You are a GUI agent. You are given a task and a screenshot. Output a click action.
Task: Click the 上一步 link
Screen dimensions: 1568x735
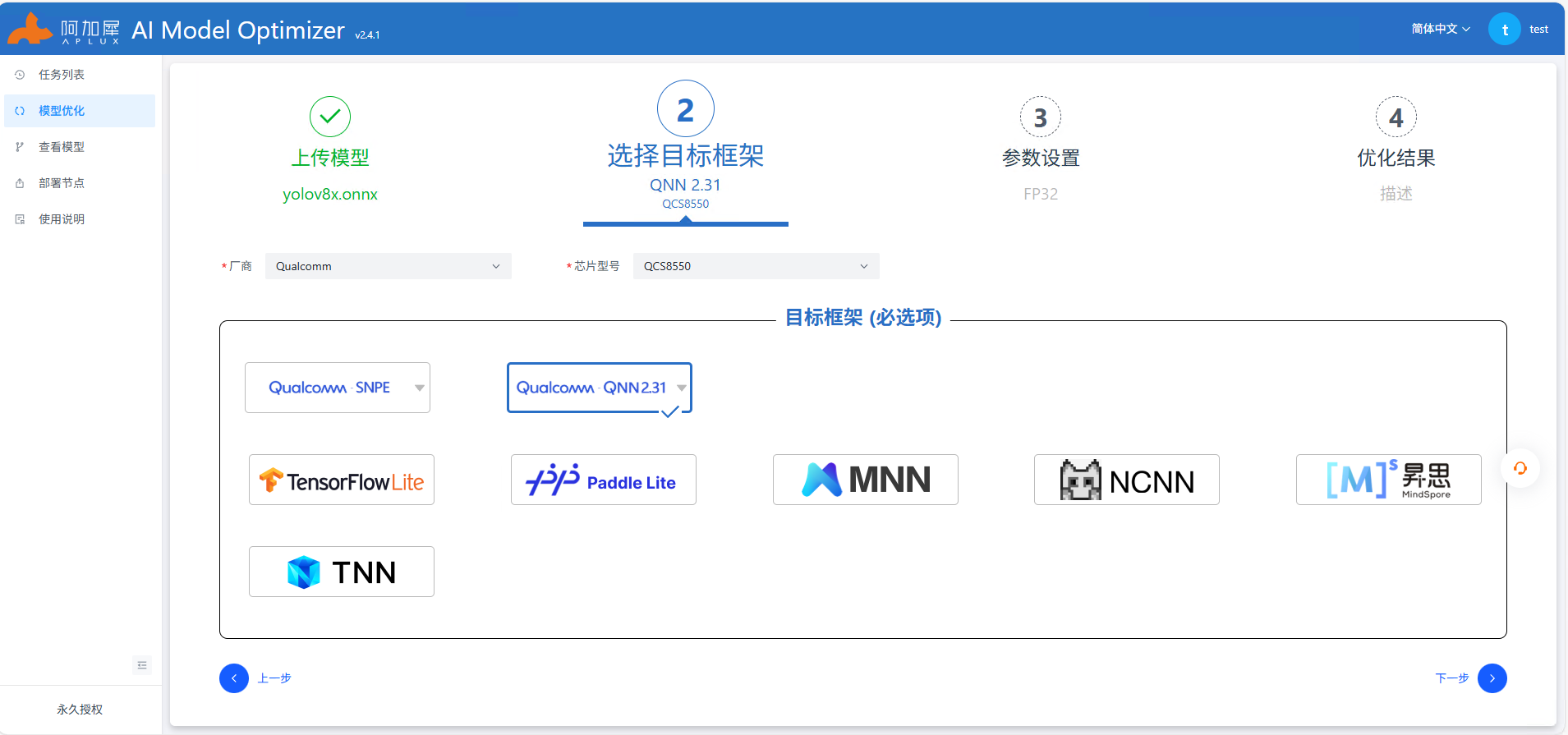click(x=274, y=678)
